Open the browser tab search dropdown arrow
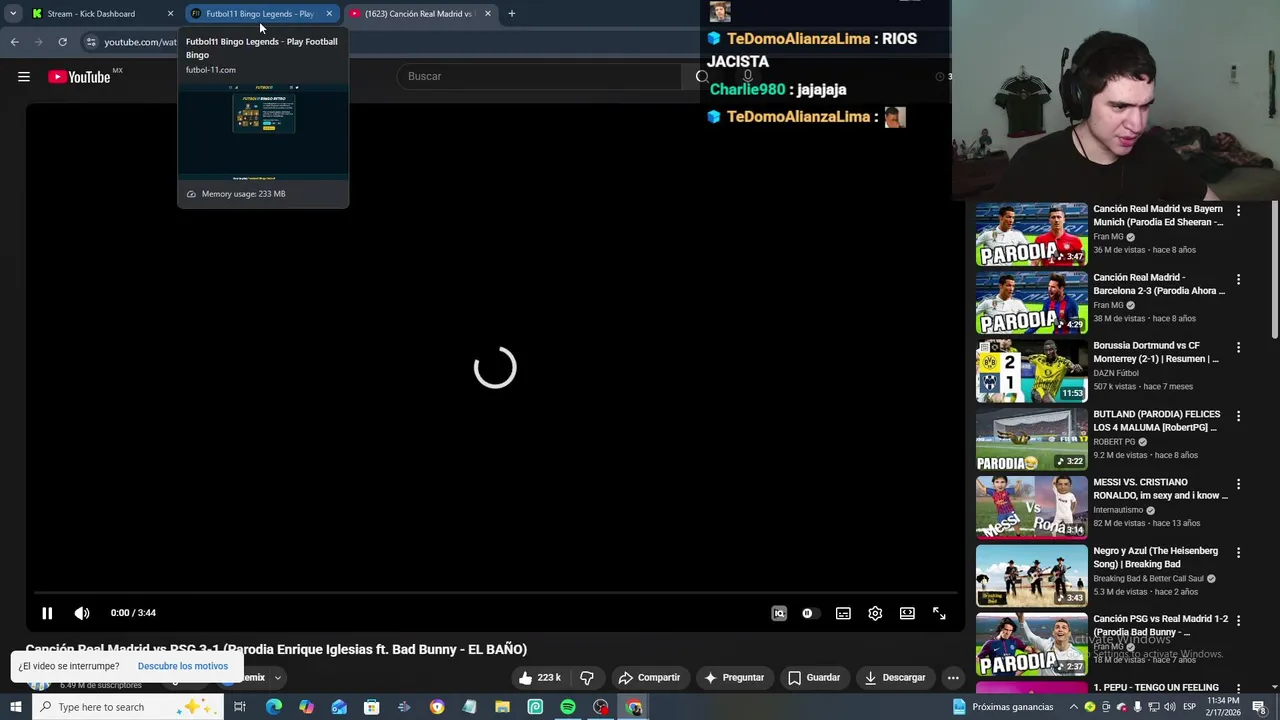The image size is (1280, 720). tap(12, 14)
